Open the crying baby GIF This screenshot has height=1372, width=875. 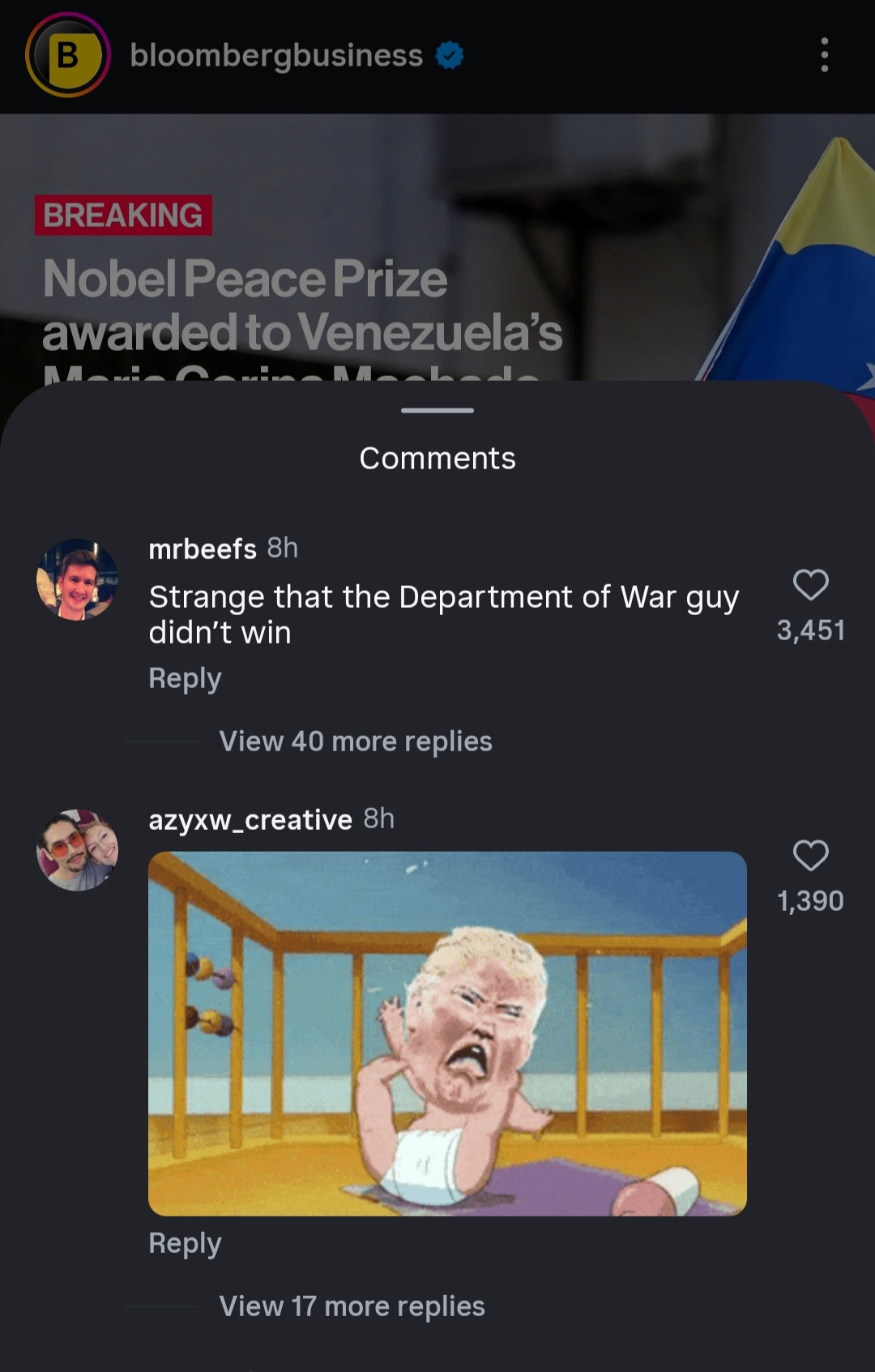click(447, 1033)
